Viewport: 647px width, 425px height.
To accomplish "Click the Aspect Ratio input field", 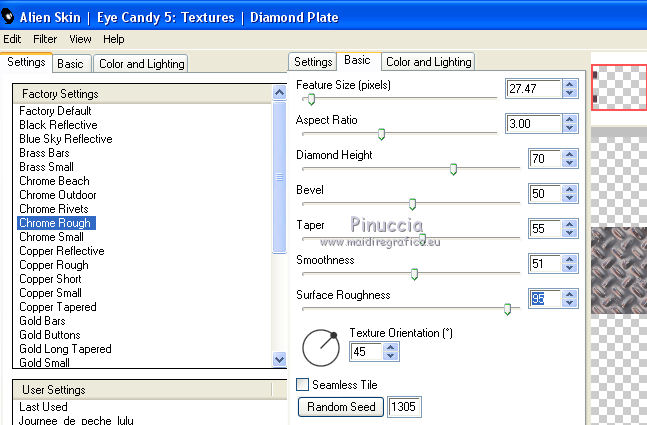I will [x=534, y=123].
